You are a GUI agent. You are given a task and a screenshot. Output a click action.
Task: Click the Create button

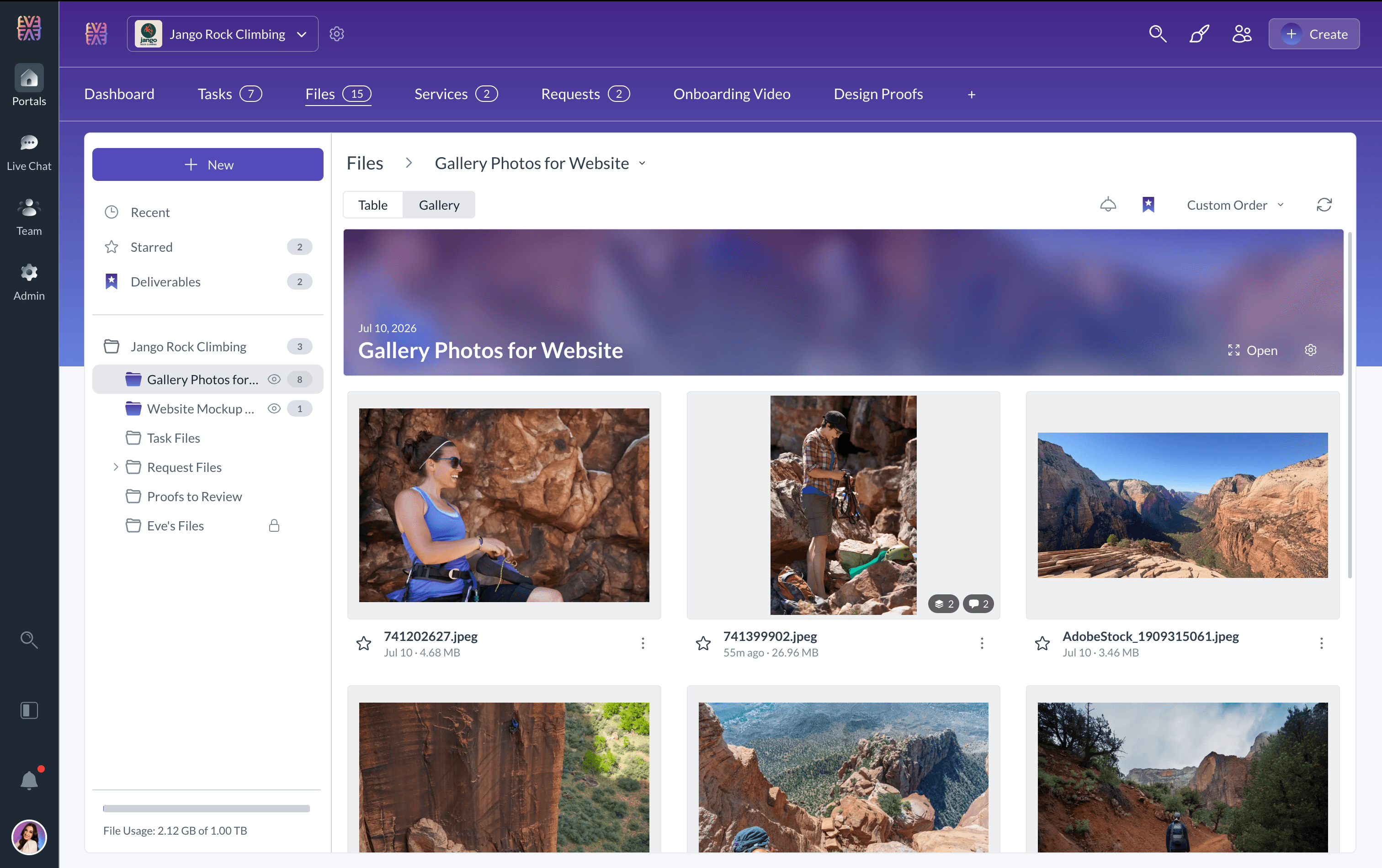[x=1314, y=34]
